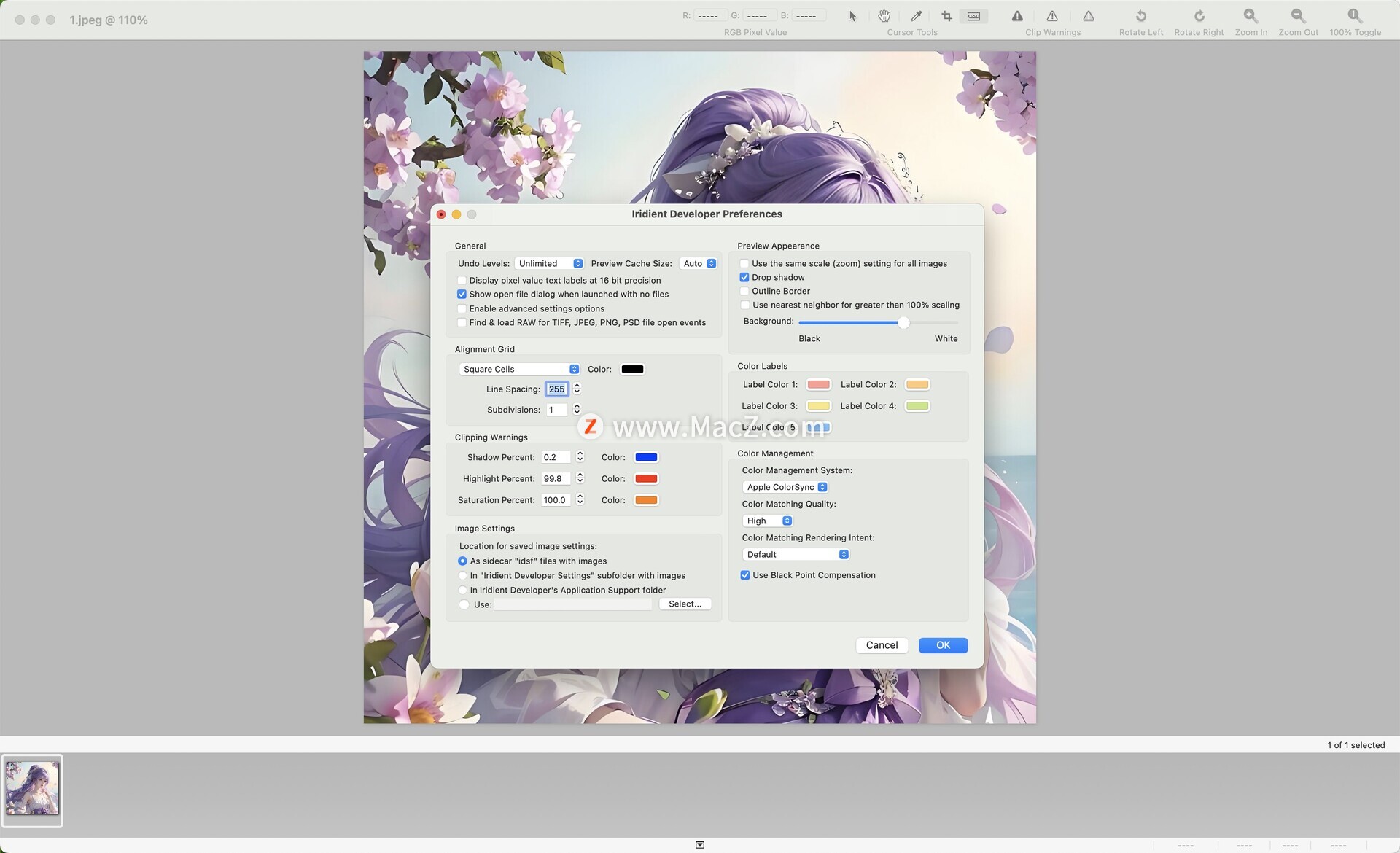
Task: Click the alignment grid black color swatch
Action: tap(632, 370)
